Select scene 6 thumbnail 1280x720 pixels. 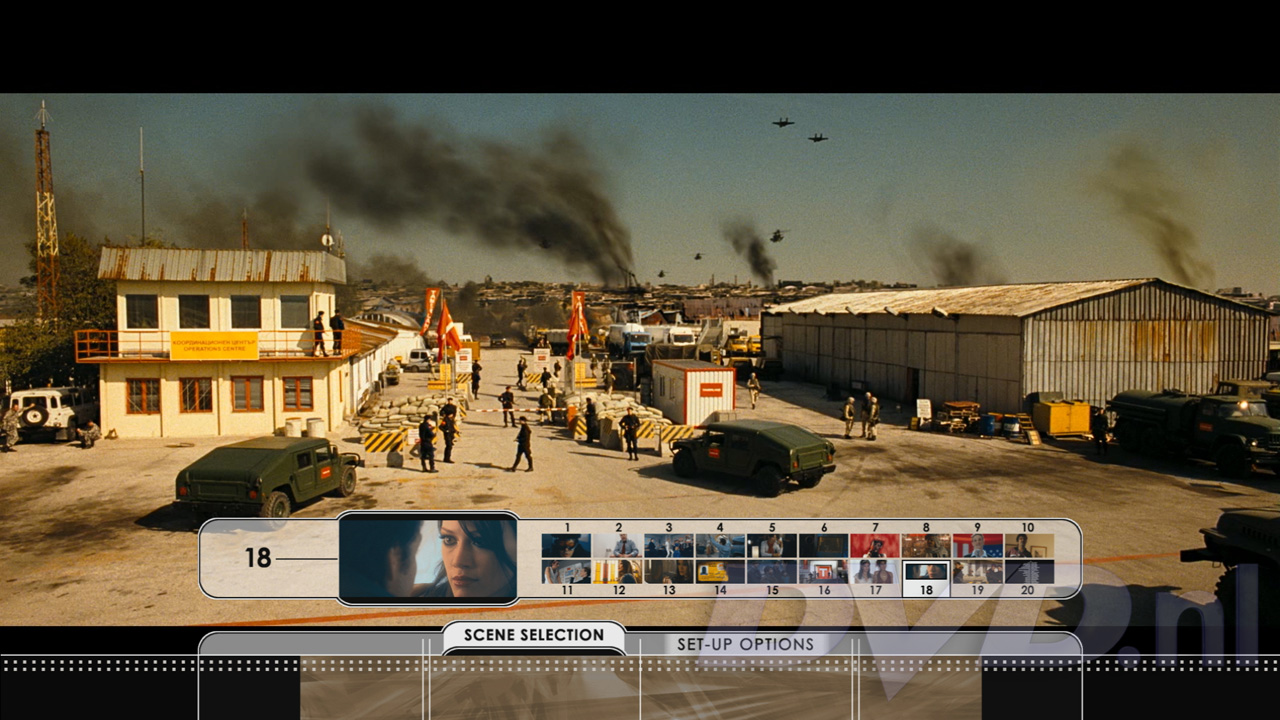tap(823, 545)
